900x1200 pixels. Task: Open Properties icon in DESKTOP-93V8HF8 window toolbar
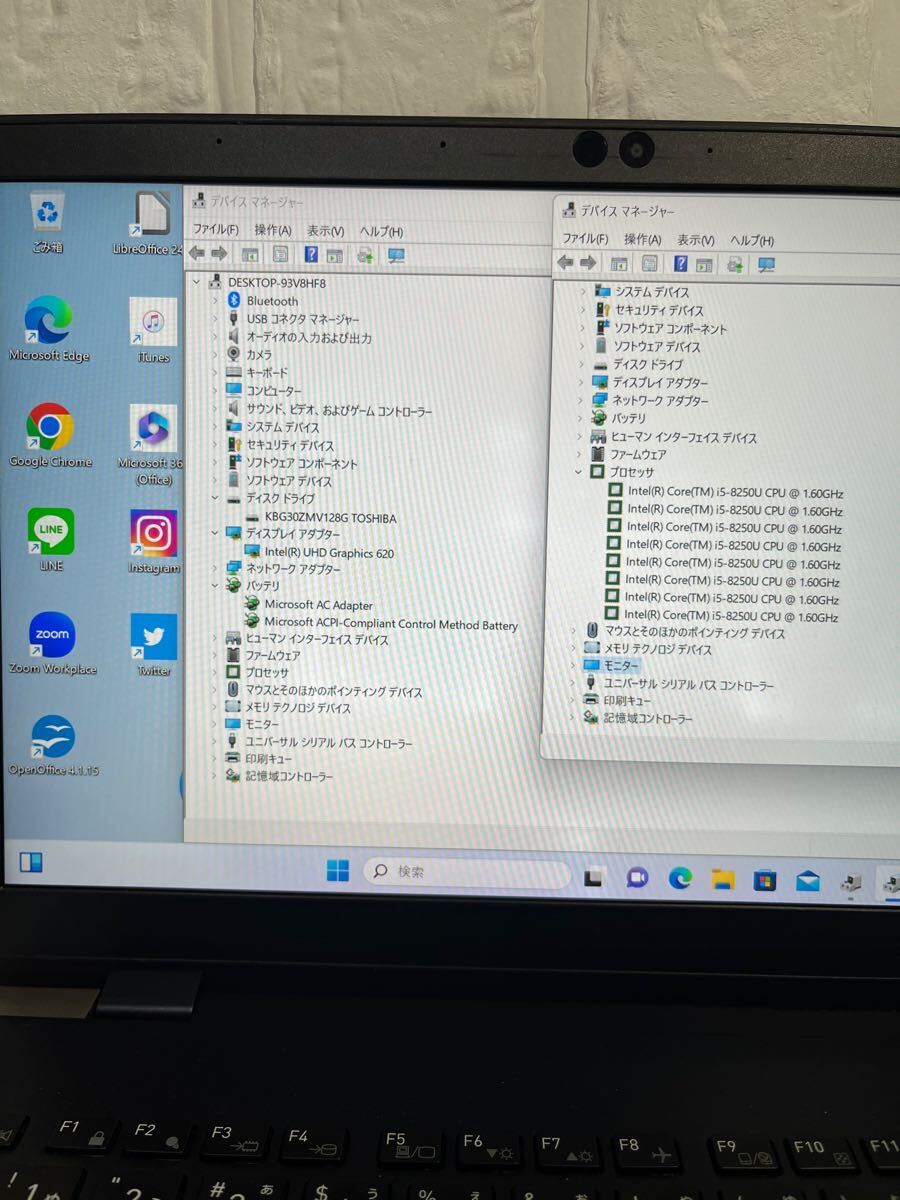[x=281, y=255]
